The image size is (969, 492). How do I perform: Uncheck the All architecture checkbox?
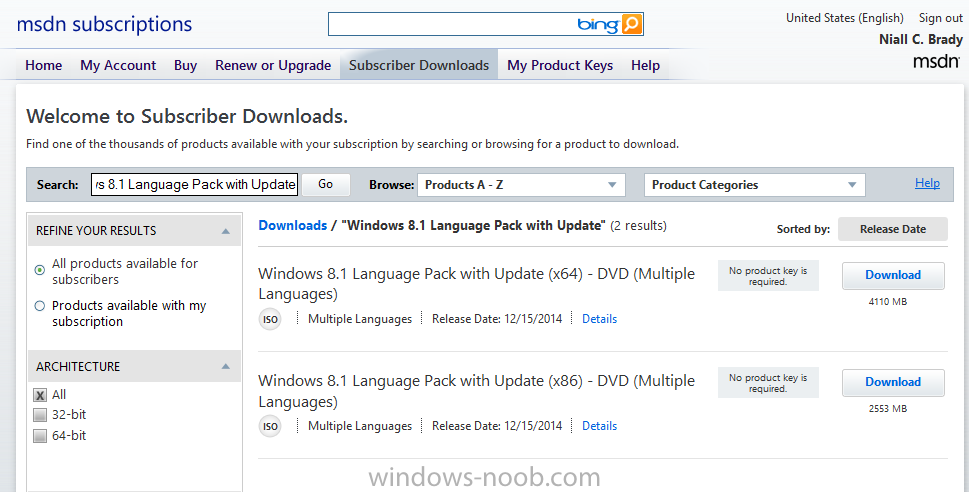pos(40,395)
